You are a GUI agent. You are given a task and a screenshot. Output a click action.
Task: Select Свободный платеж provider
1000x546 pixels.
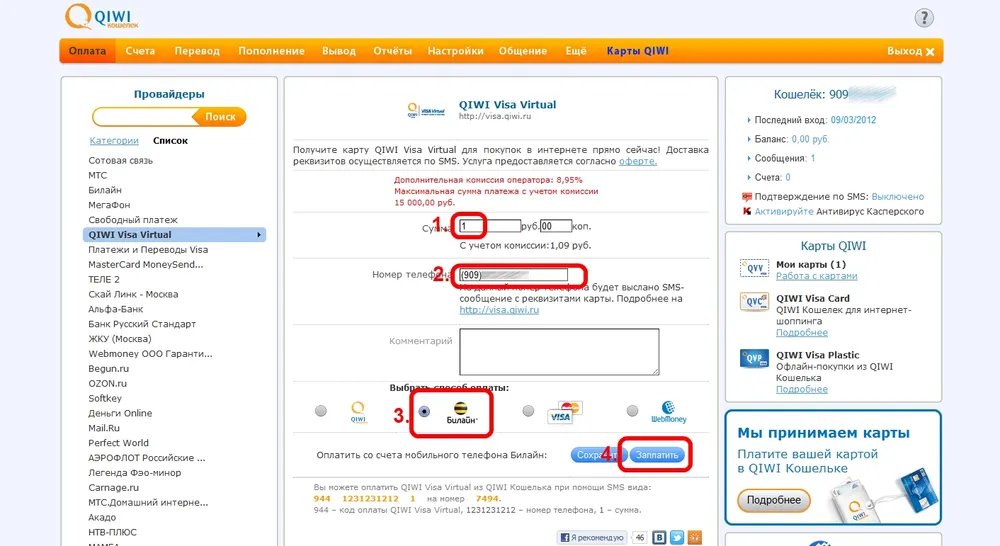click(x=133, y=220)
